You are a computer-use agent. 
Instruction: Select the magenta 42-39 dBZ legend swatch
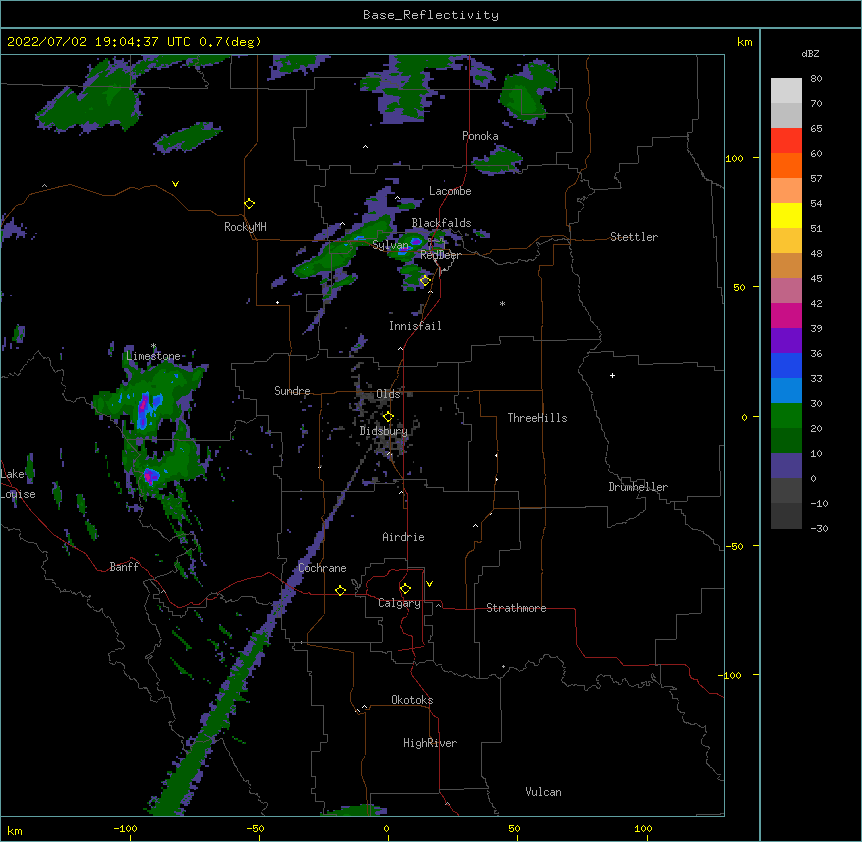(x=786, y=315)
